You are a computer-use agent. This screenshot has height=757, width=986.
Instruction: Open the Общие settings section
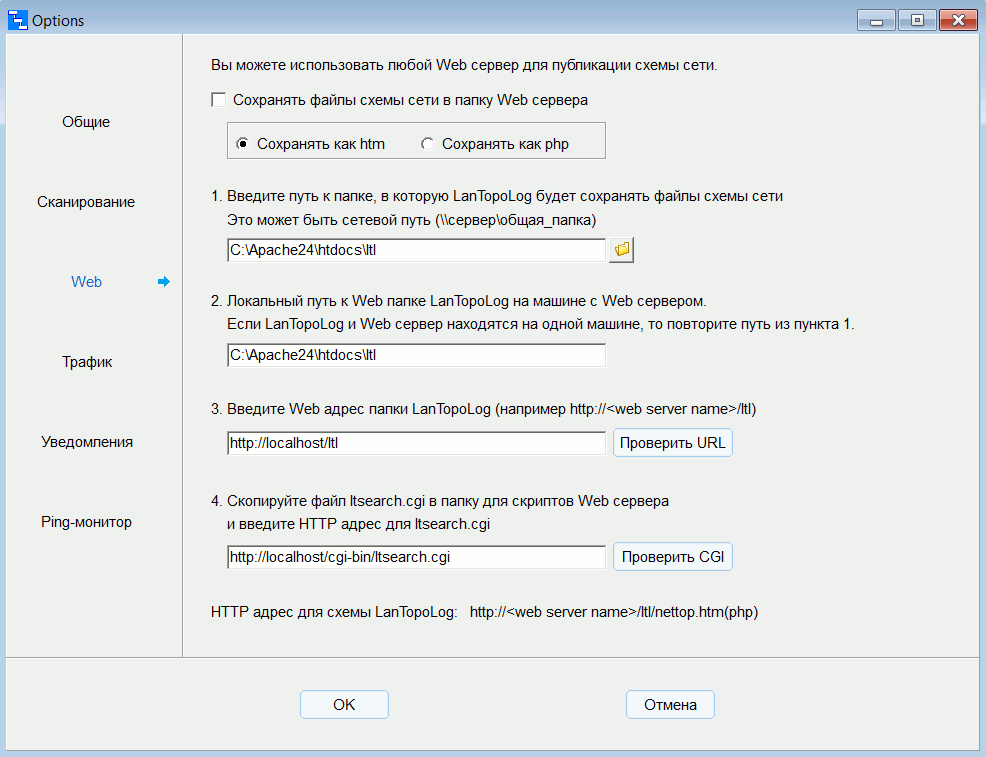click(86, 122)
